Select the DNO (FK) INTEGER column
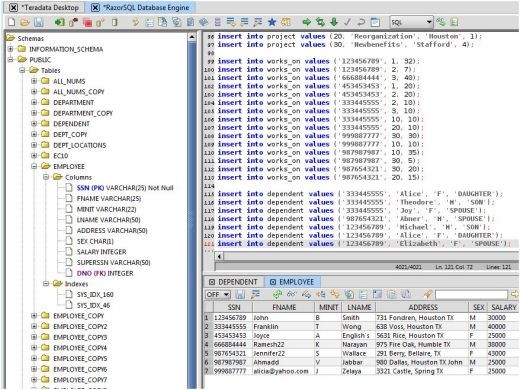520x390 pixels. point(105,273)
